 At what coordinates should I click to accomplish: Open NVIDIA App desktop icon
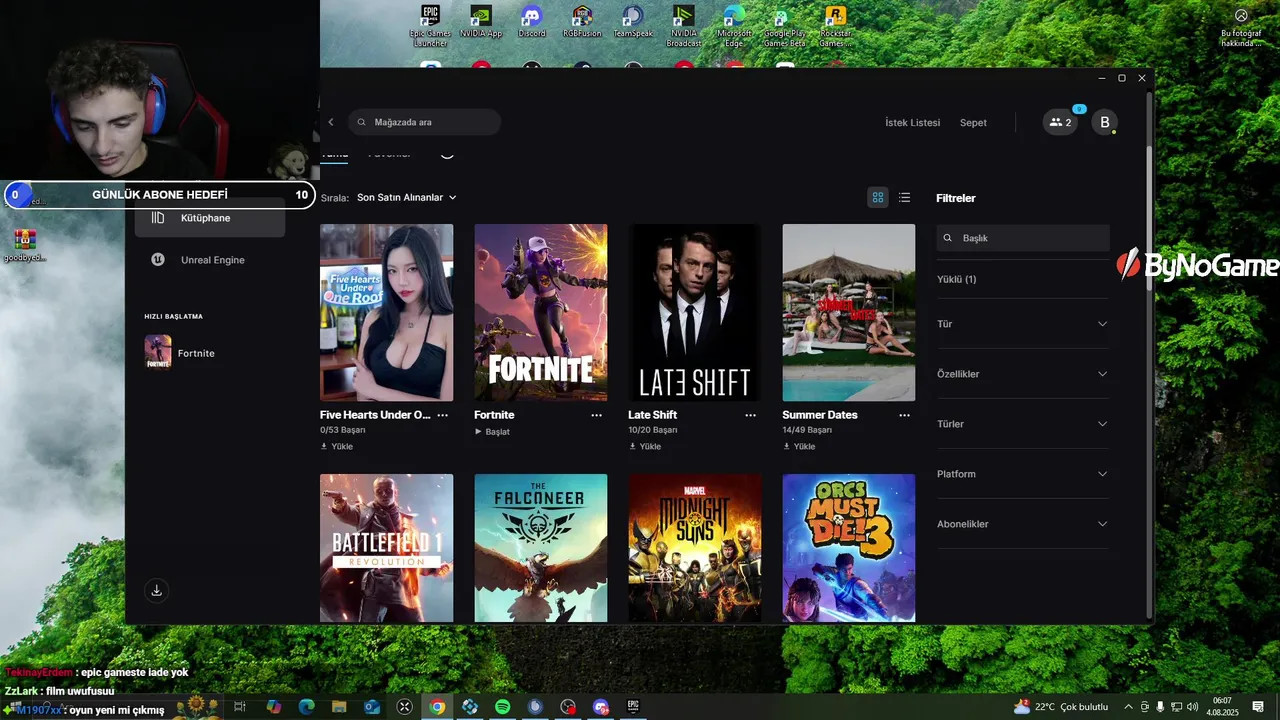tap(481, 22)
